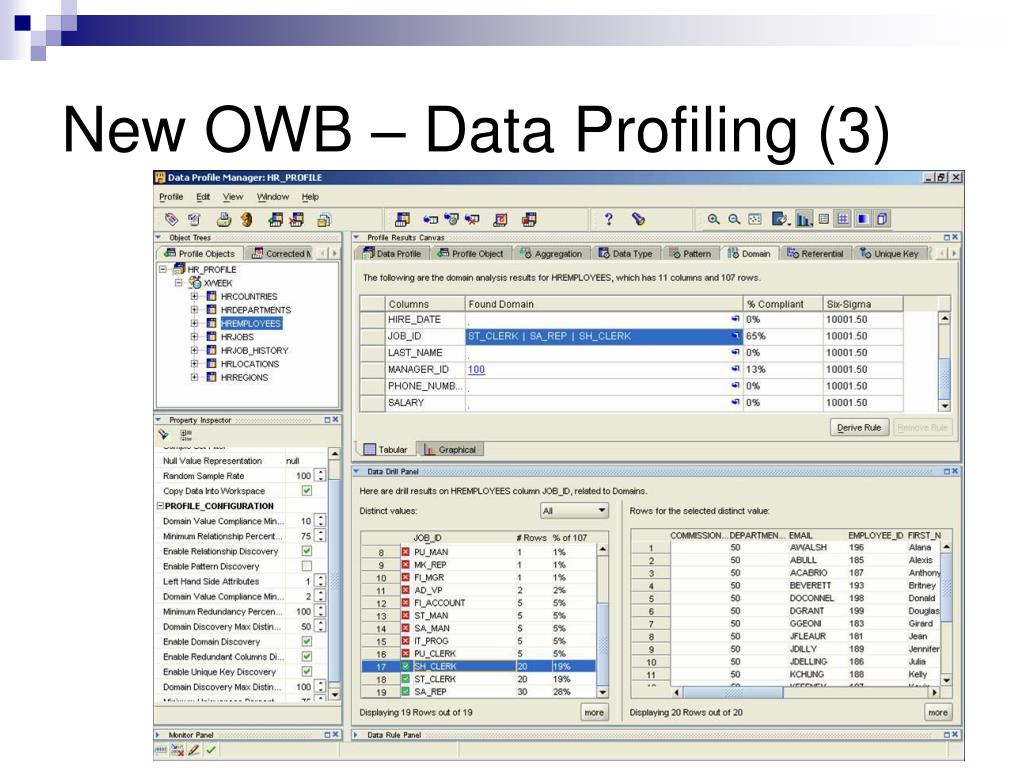This screenshot has height=768, width=1024.
Task: Click the Found Domain column header
Action: pos(604,304)
